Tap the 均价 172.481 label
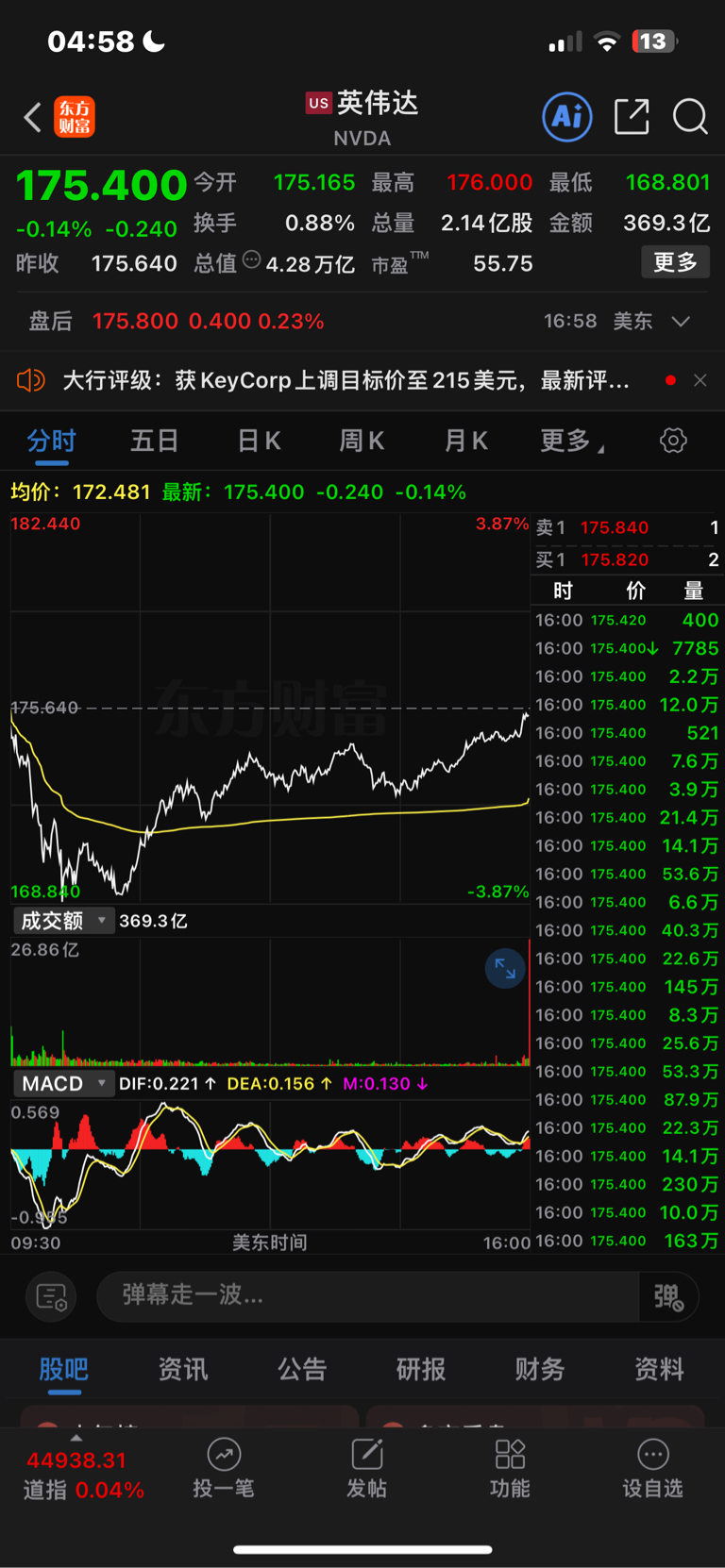 80,492
